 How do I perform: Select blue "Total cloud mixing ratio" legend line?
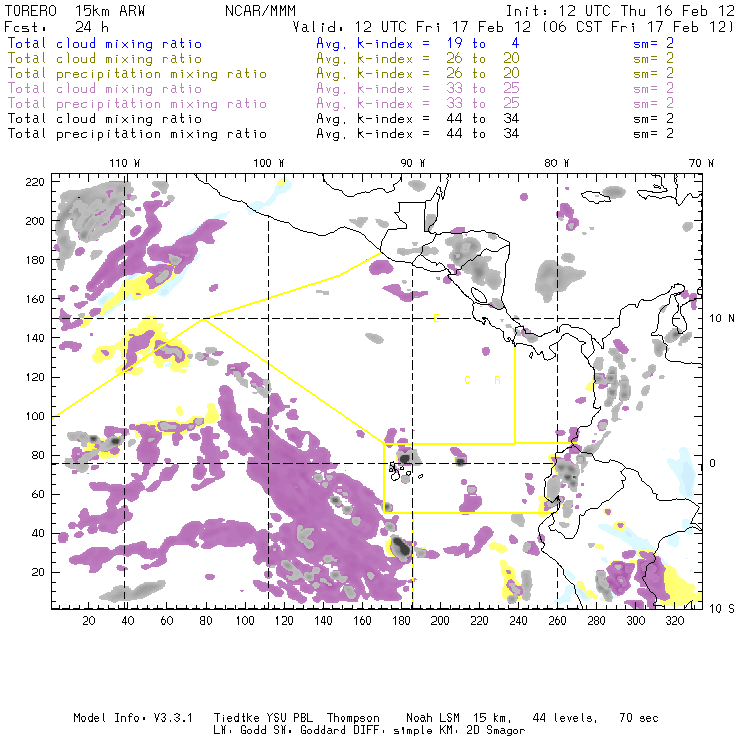105,43
